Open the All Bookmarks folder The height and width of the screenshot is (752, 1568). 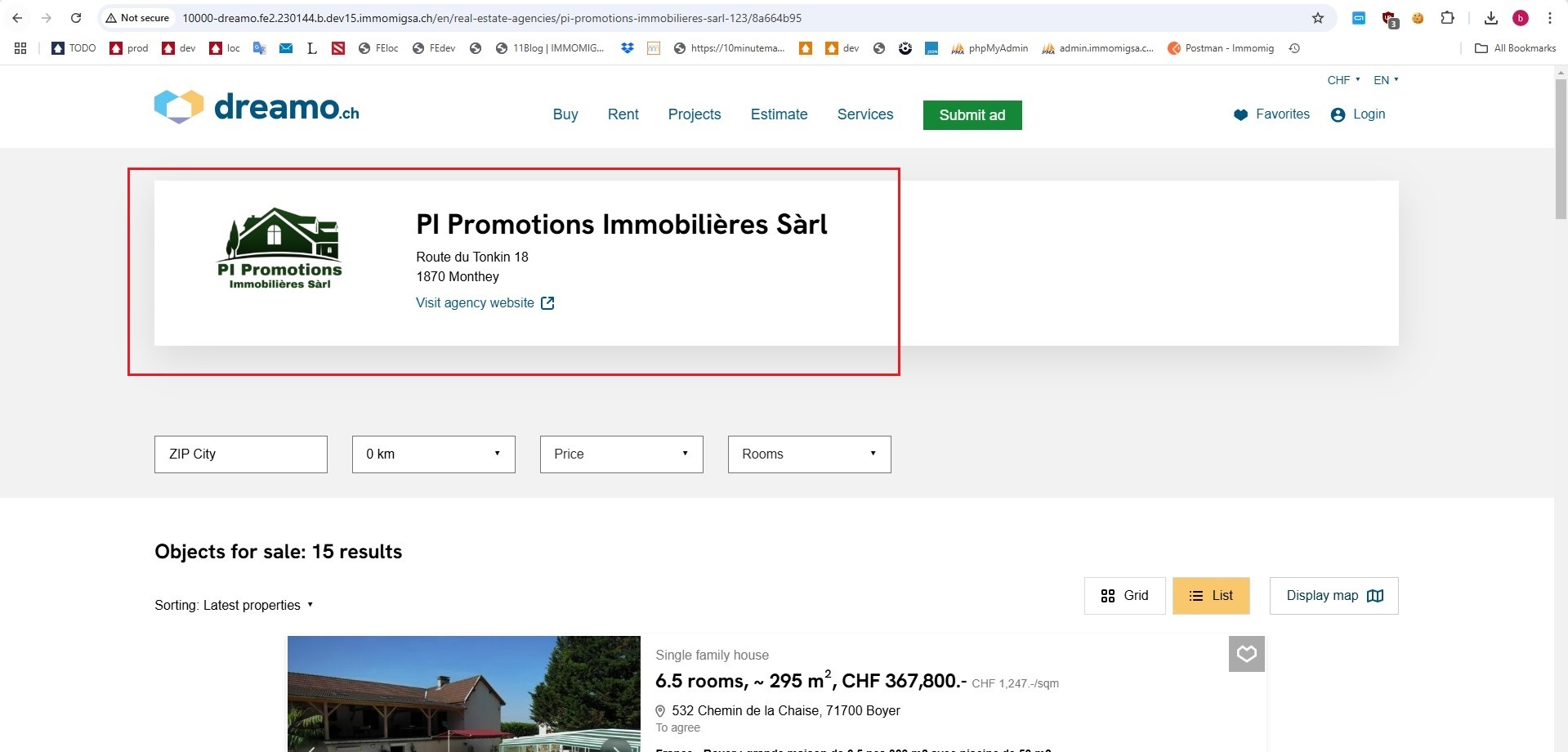[x=1516, y=48]
